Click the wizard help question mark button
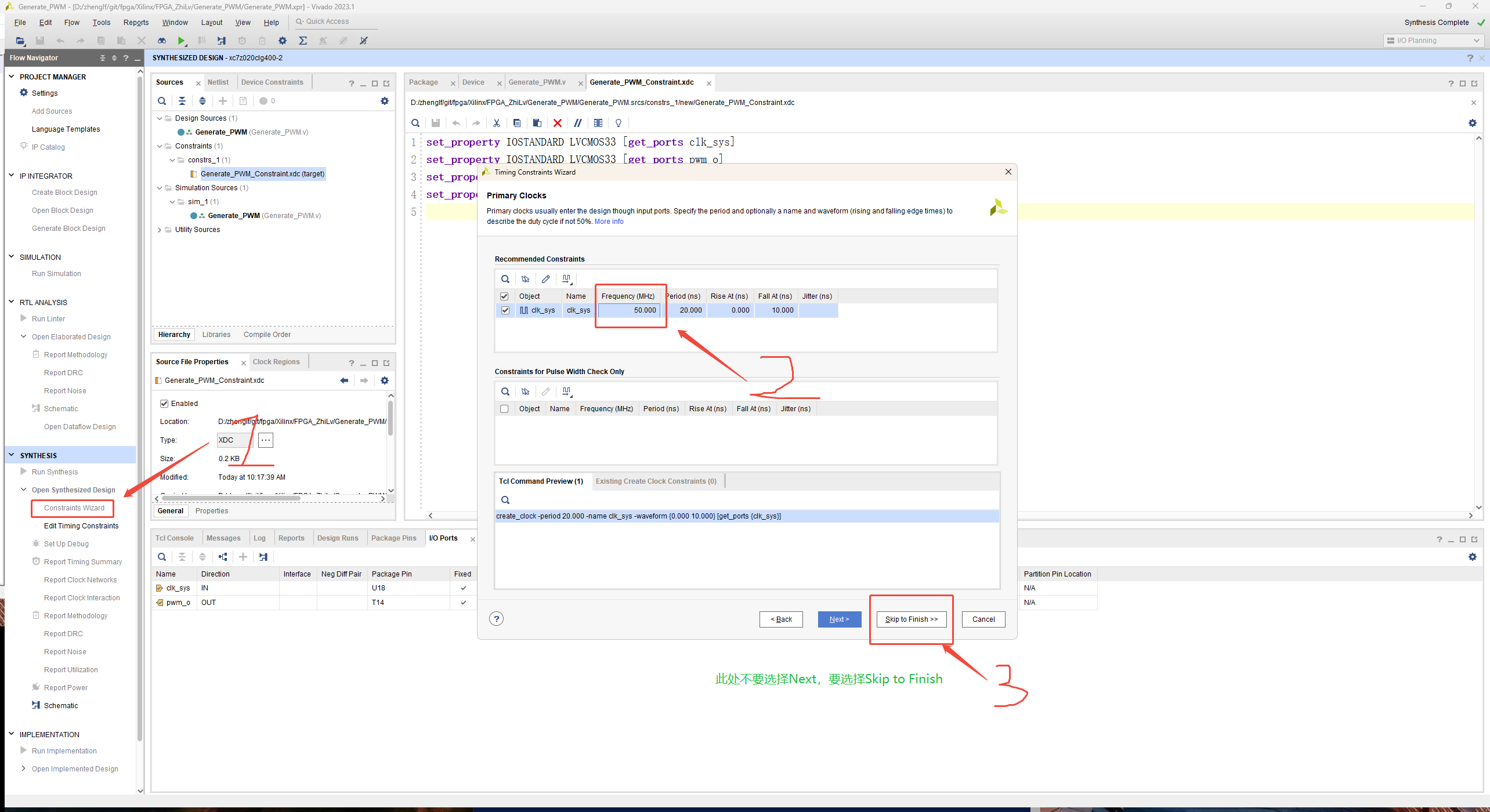This screenshot has height=812, width=1490. point(496,619)
